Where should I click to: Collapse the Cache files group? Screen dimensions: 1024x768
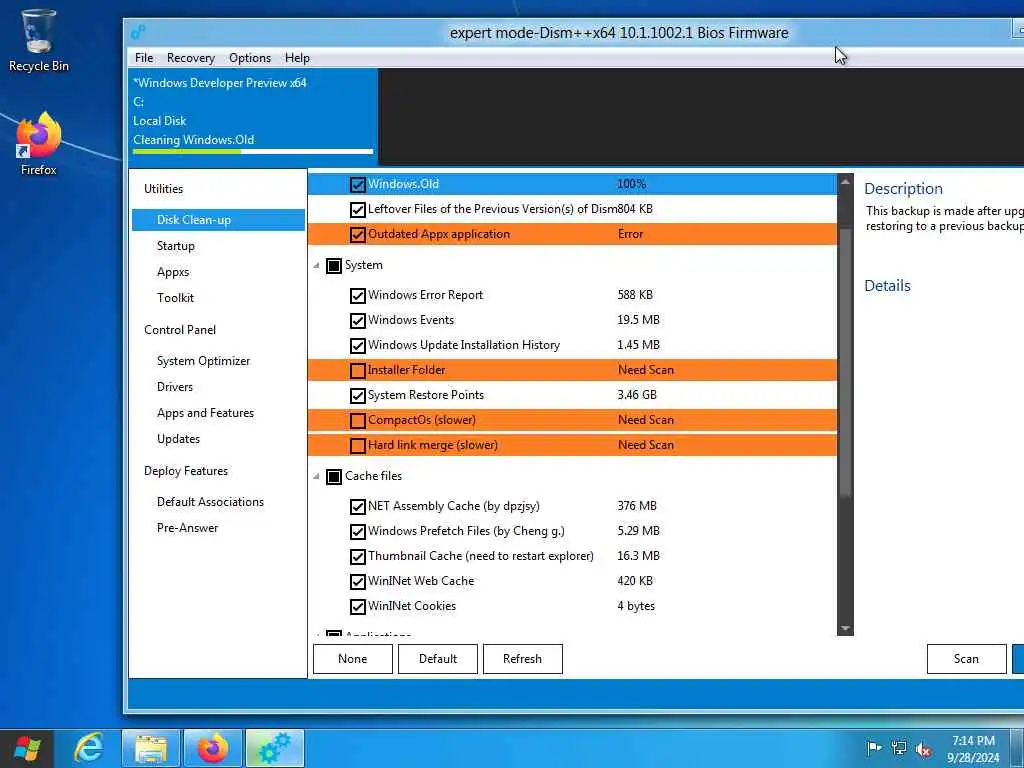316,476
